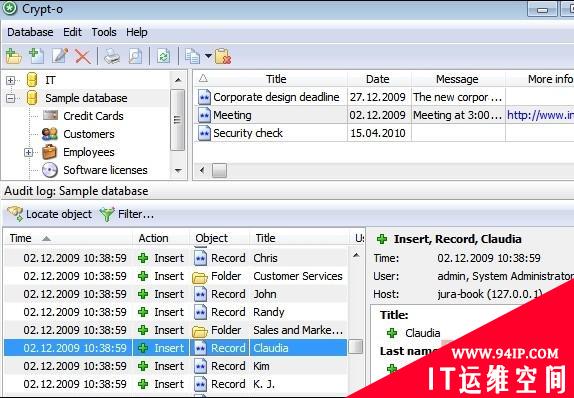Open the Database menu

30,32
